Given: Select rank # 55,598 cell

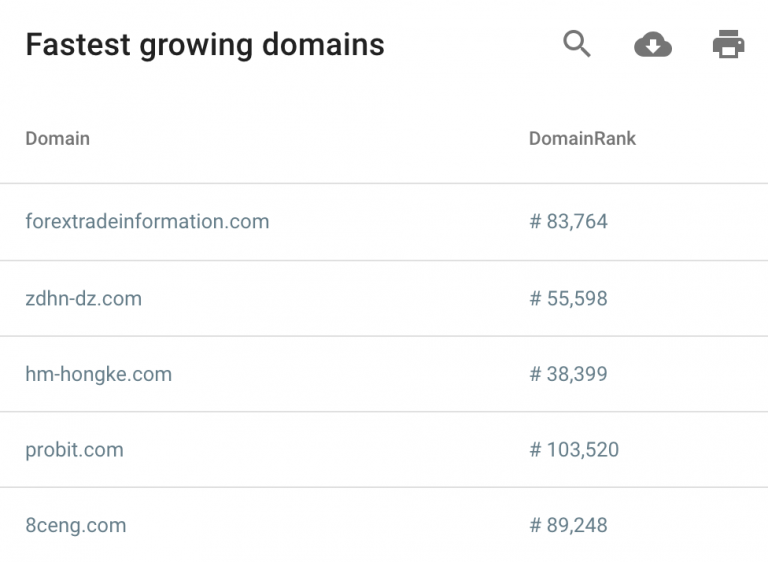Looking at the screenshot, I should pyautogui.click(x=569, y=298).
